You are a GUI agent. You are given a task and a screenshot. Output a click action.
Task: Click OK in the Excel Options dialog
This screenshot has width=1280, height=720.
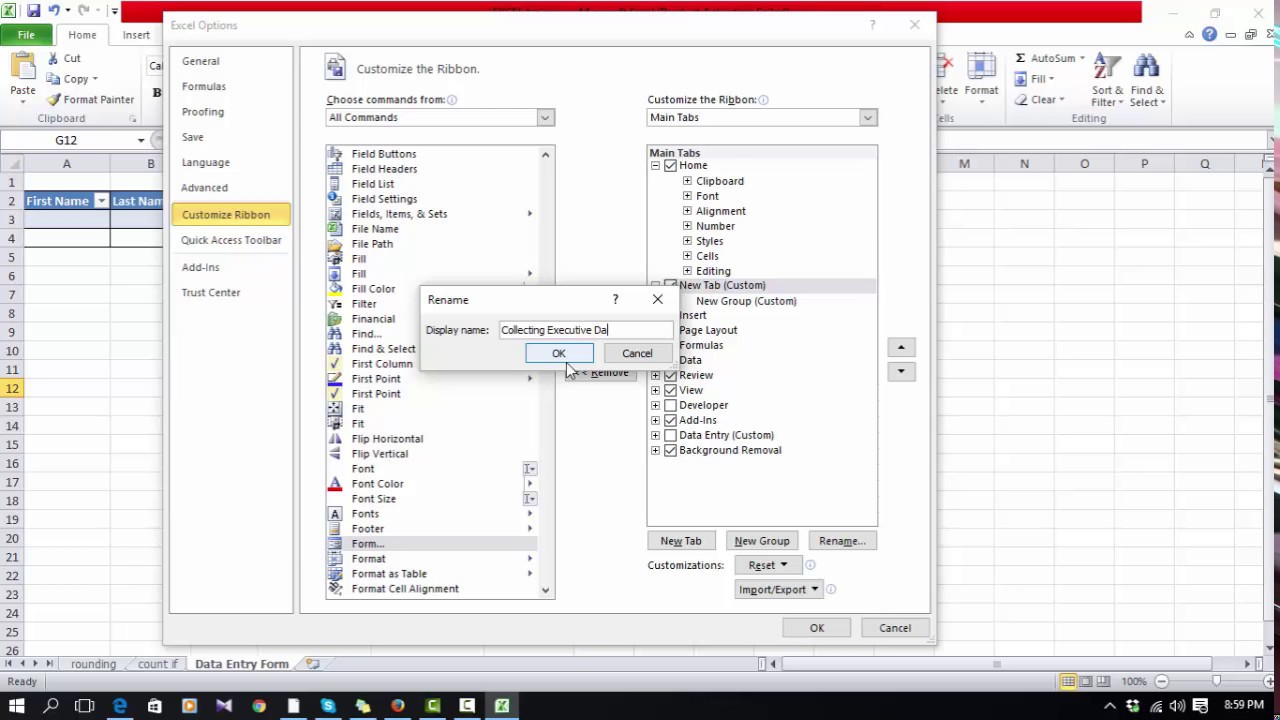click(817, 628)
